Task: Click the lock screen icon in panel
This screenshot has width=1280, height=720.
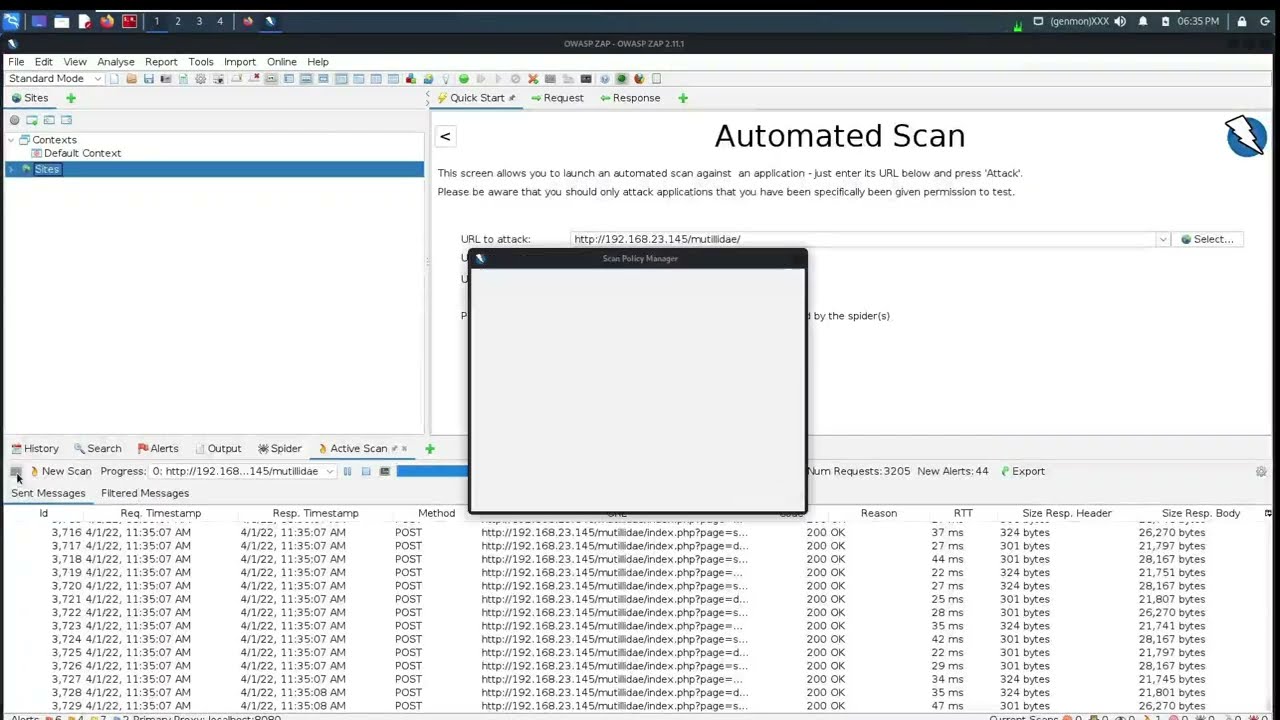Action: point(1242,21)
